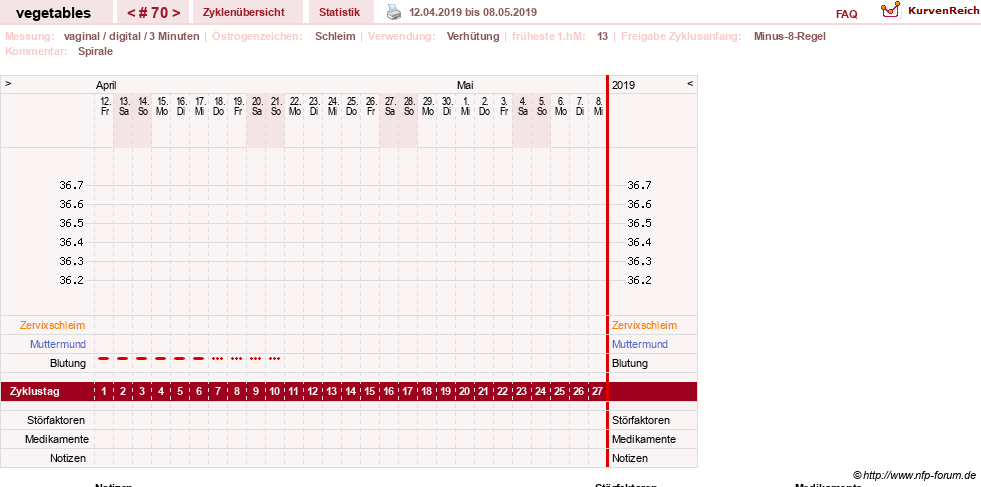Click the left '>' arrow beside April
This screenshot has height=487, width=981.
click(8, 83)
